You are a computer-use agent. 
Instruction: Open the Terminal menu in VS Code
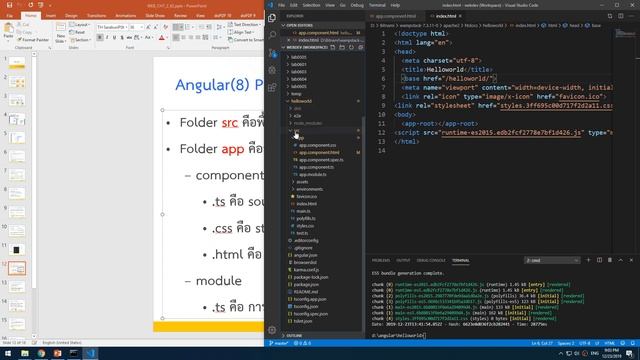(x=377, y=5)
